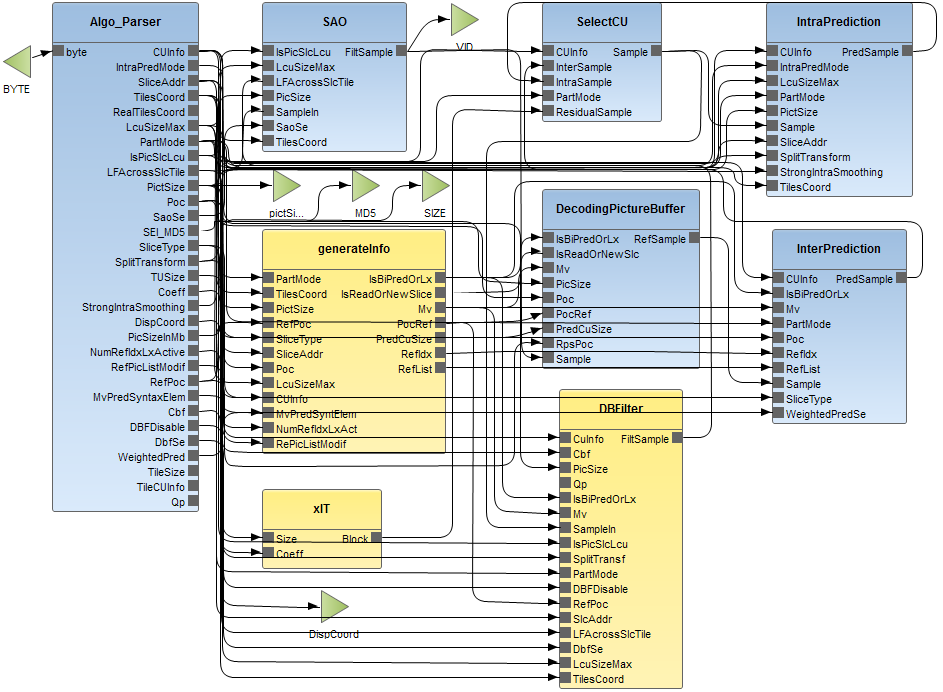Click the SelectCU actor title
Viewport: 943px width, 692px height.
[x=603, y=21]
